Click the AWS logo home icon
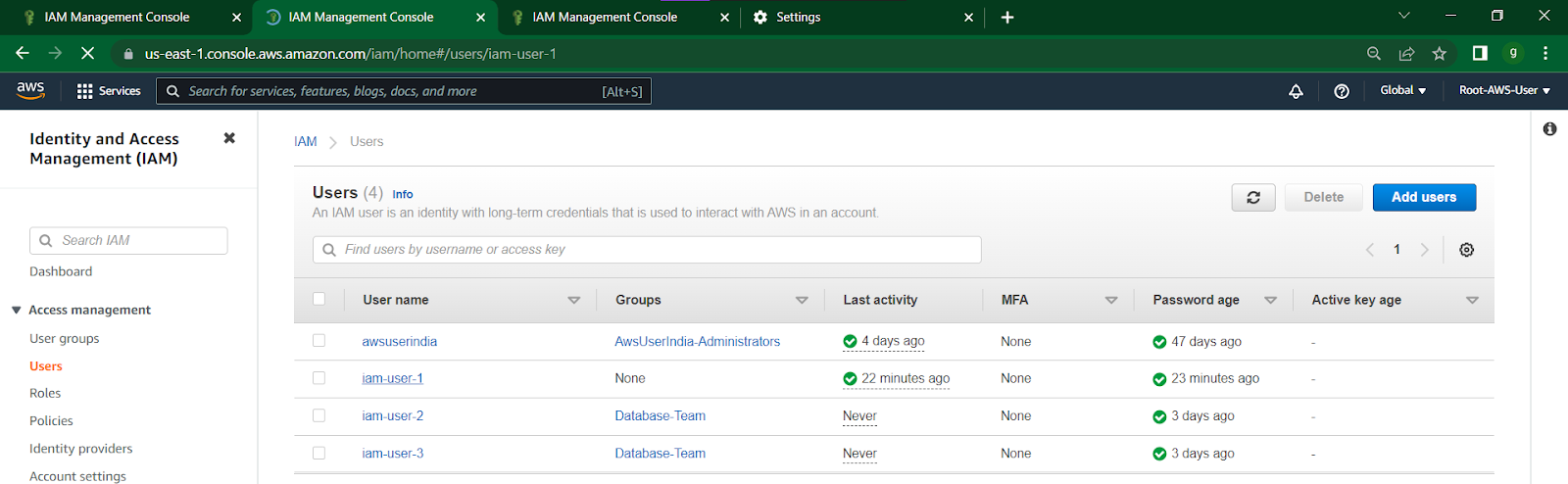 coord(30,90)
